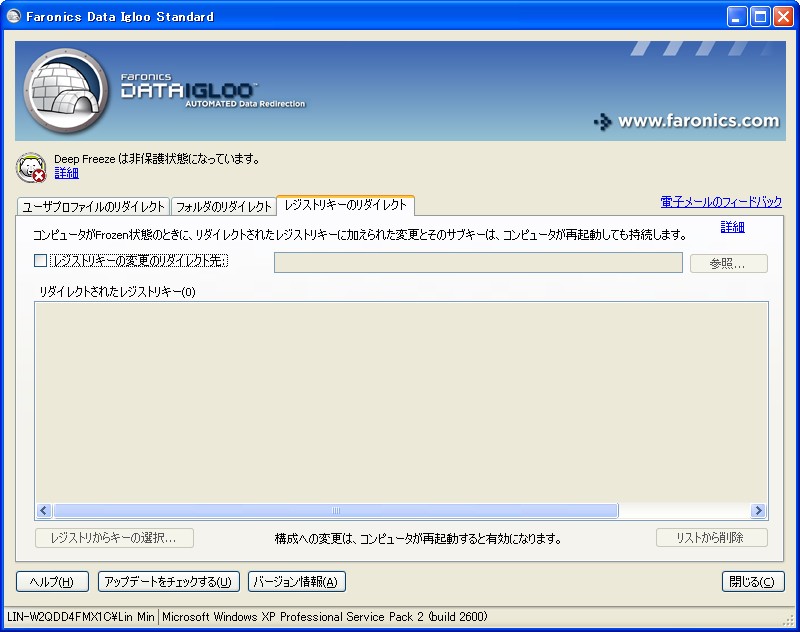Click the Data Igloo logo icon in banner
Viewport: 800px width, 632px height.
[66, 91]
